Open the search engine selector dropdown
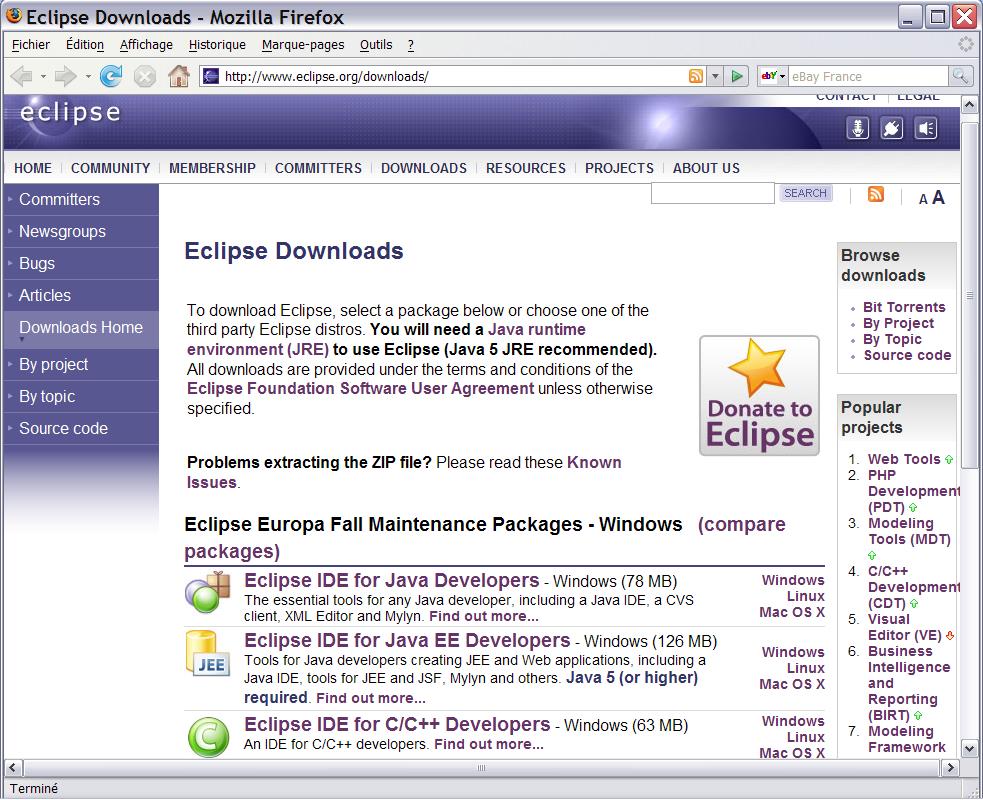Image resolution: width=983 pixels, height=800 pixels. (x=782, y=76)
